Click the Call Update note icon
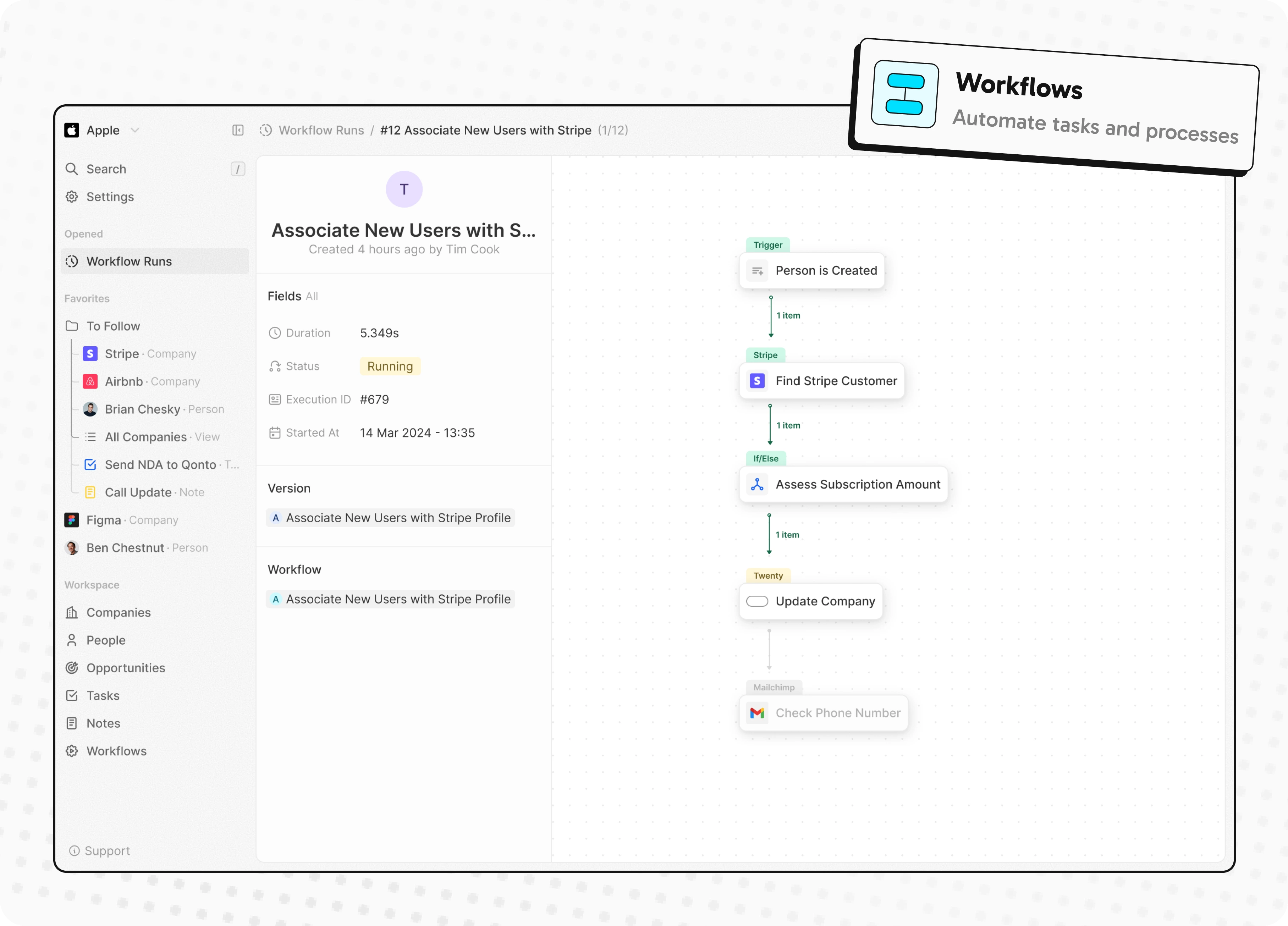Screen dimensions: 1288x926 90,492
